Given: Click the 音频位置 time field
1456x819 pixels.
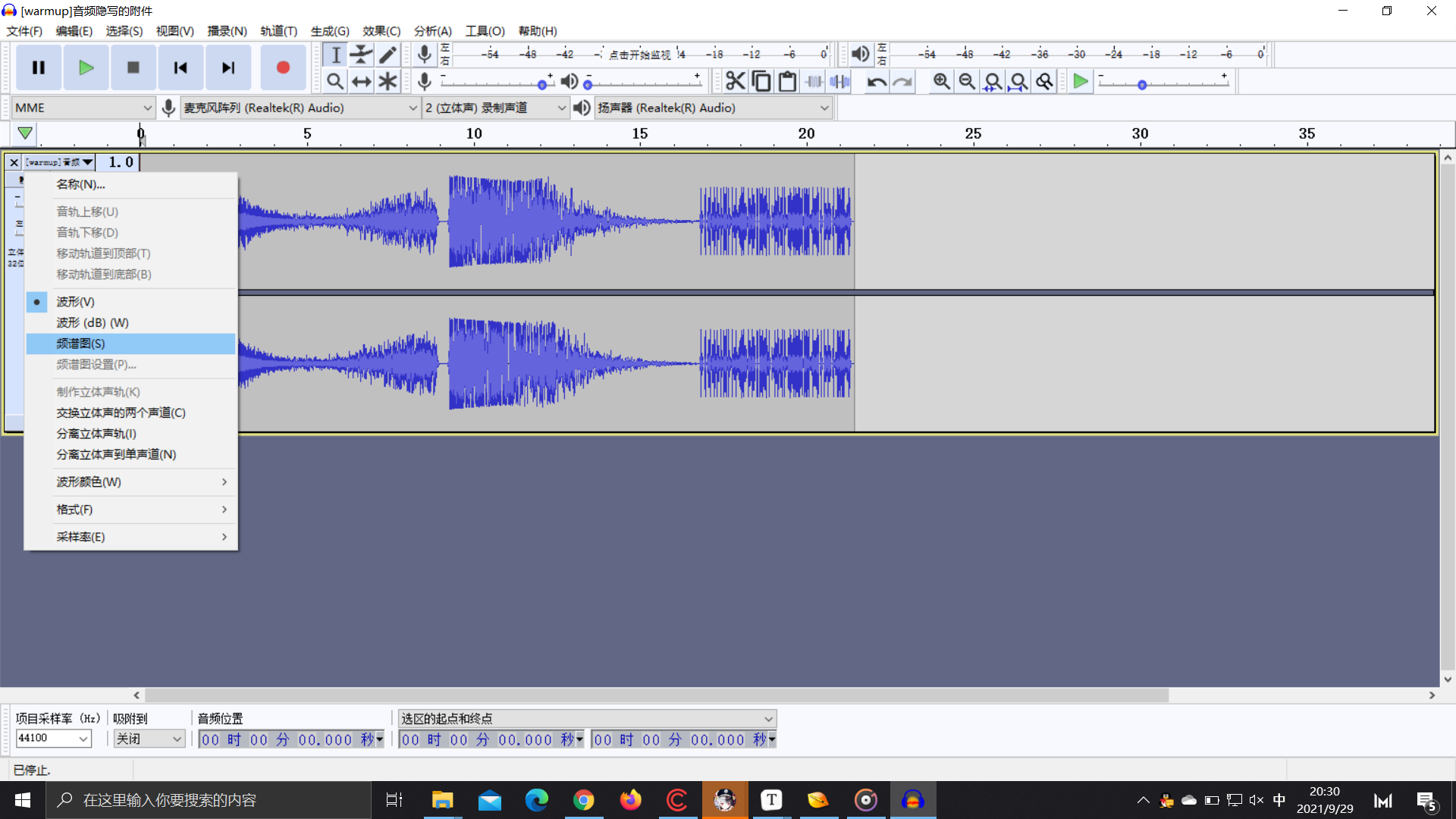Looking at the screenshot, I should [292, 739].
